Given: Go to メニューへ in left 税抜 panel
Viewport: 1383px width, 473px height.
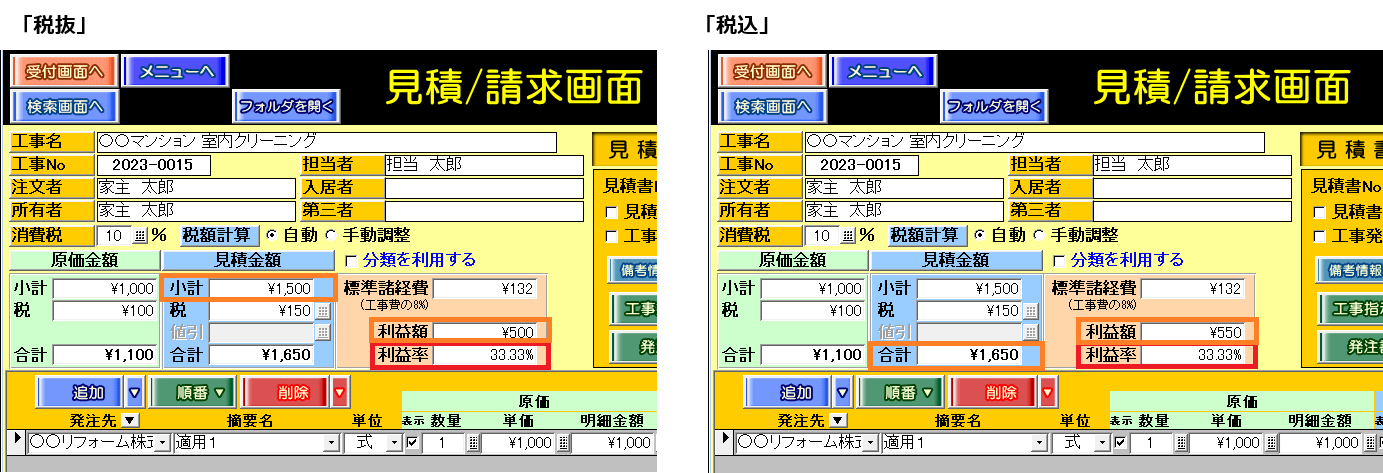Looking at the screenshot, I should pyautogui.click(x=176, y=71).
